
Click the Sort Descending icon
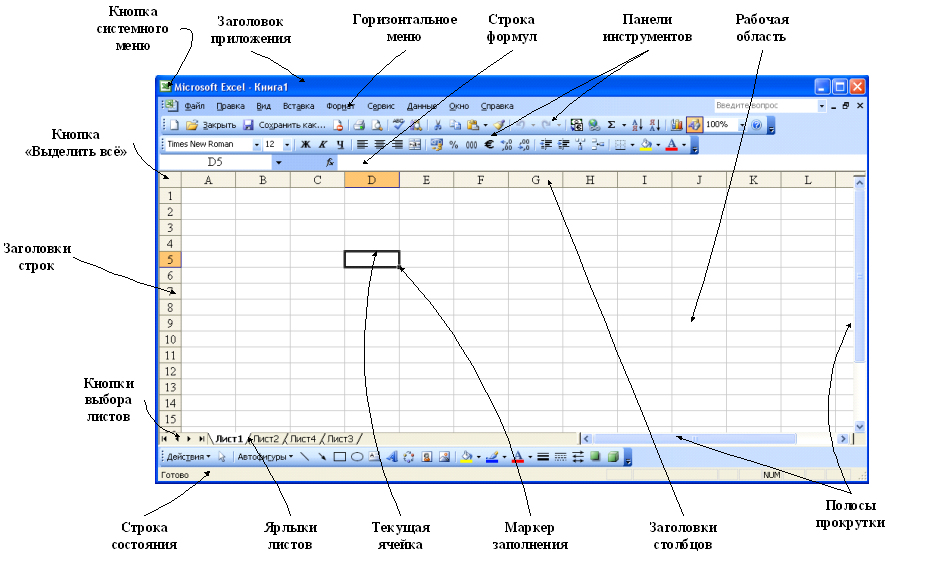(655, 125)
